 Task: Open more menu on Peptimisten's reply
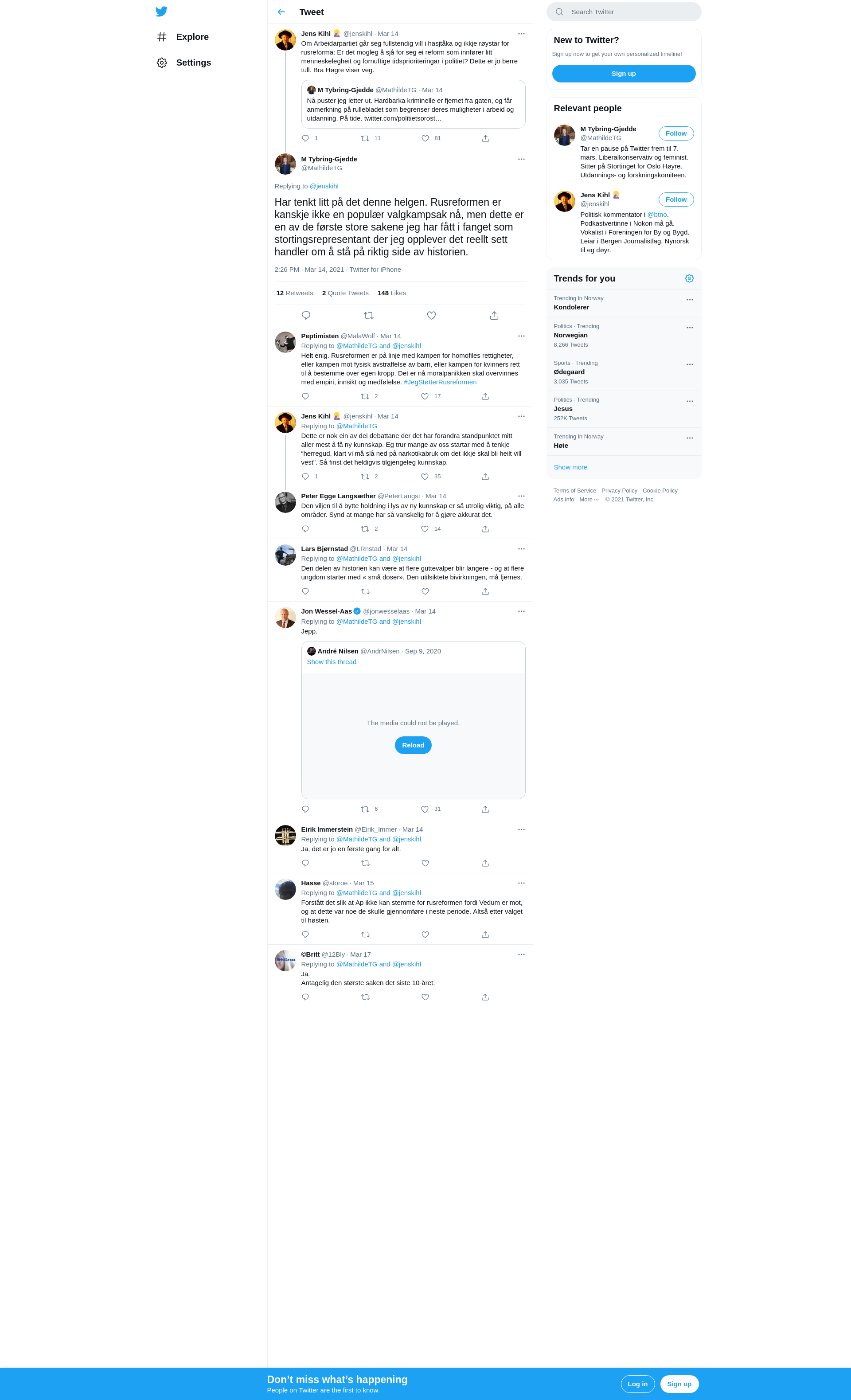522,336
